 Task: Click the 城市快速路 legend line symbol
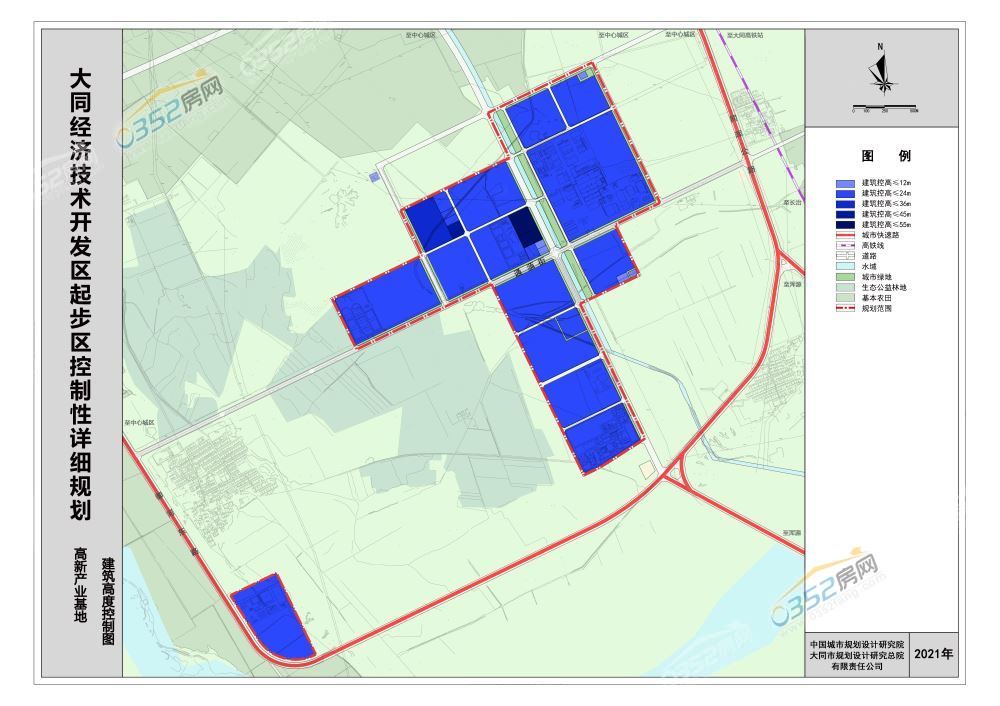(x=845, y=235)
